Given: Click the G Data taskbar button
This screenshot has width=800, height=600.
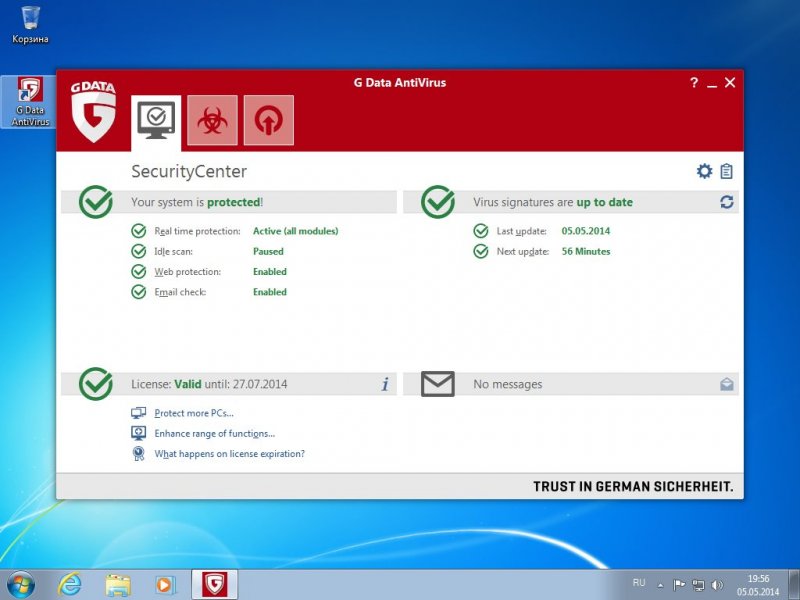Looking at the screenshot, I should (x=215, y=585).
